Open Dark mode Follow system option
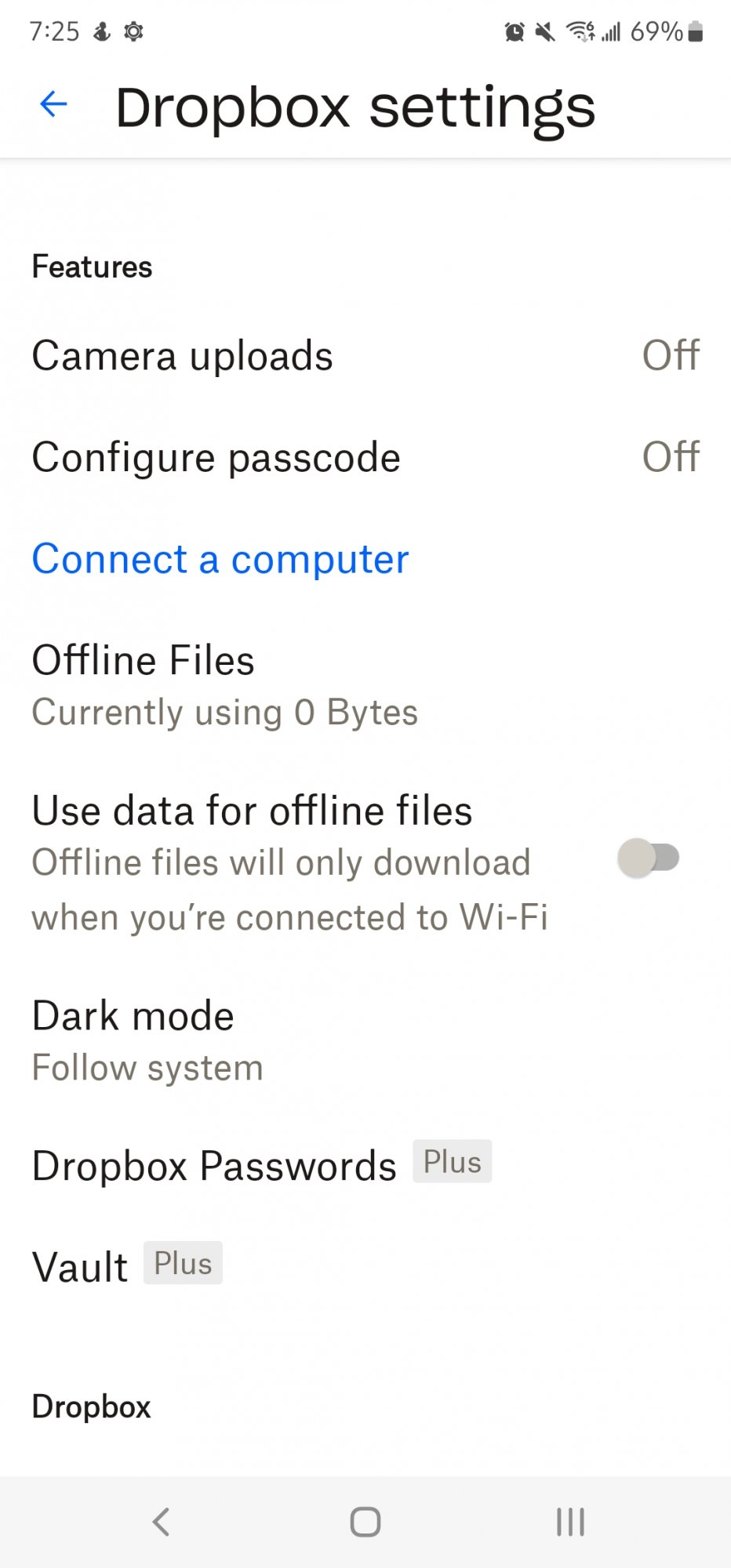 (365, 1041)
